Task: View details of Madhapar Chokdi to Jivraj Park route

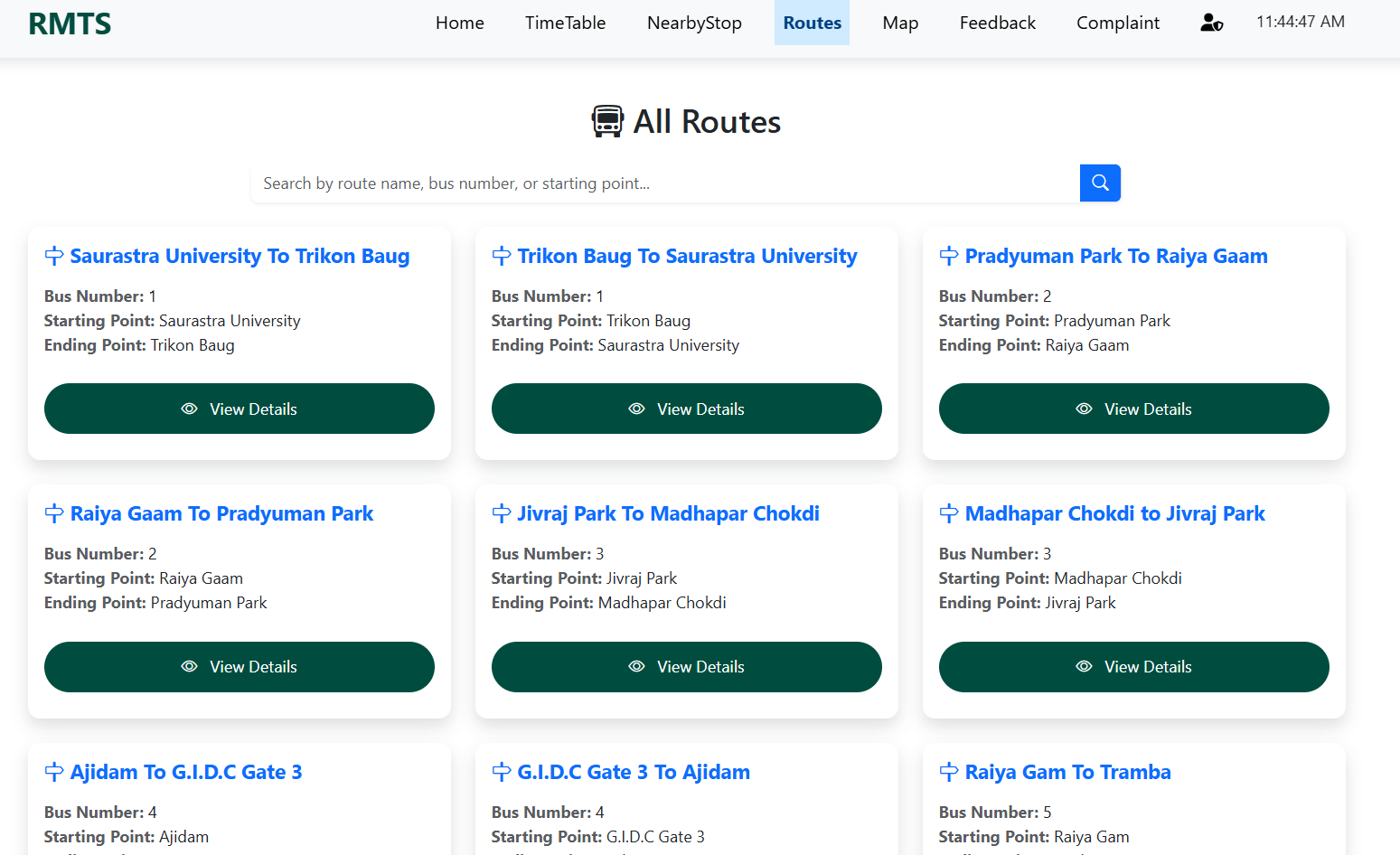Action: [x=1133, y=666]
